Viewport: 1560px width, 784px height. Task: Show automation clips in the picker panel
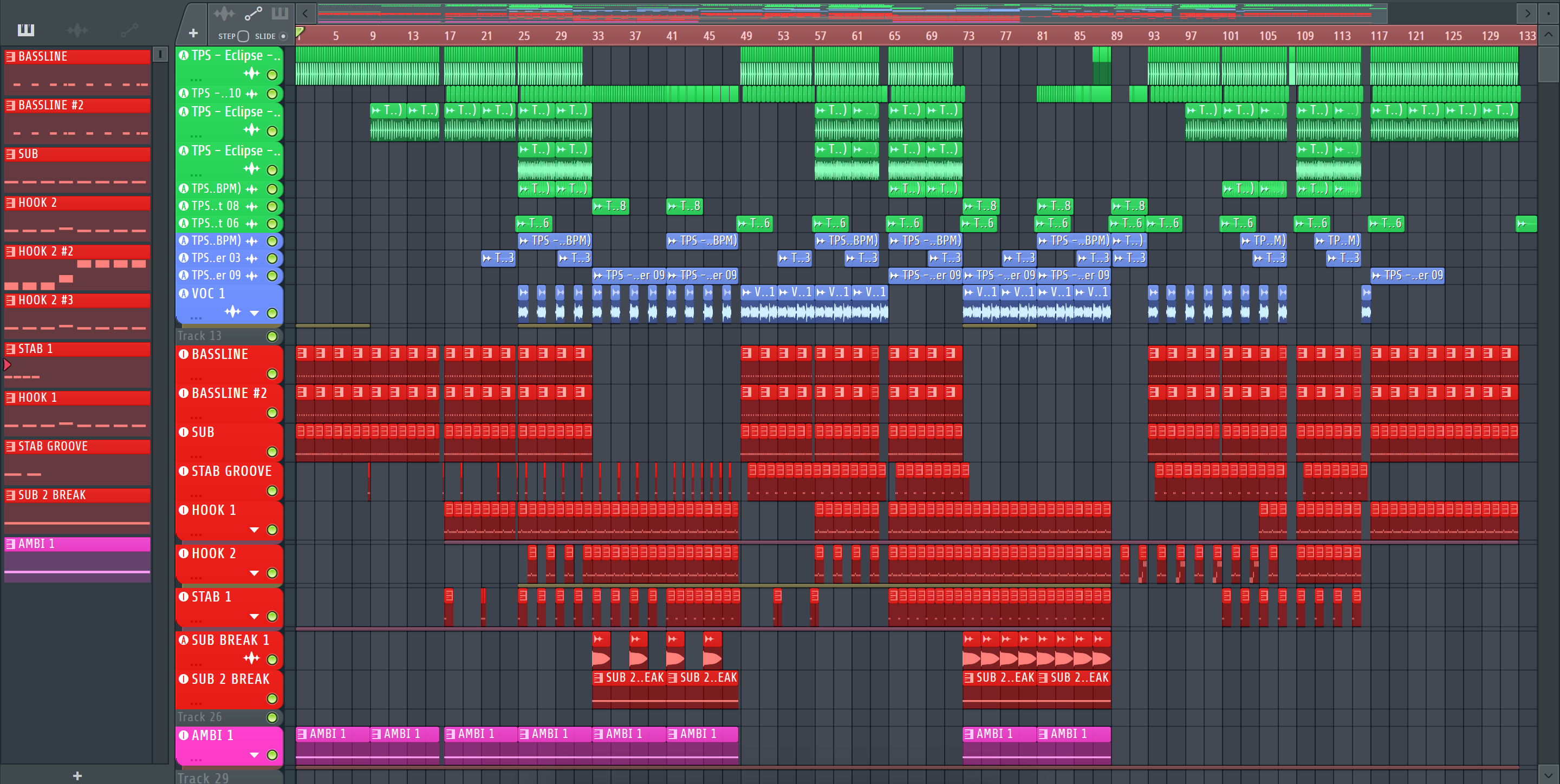click(129, 30)
